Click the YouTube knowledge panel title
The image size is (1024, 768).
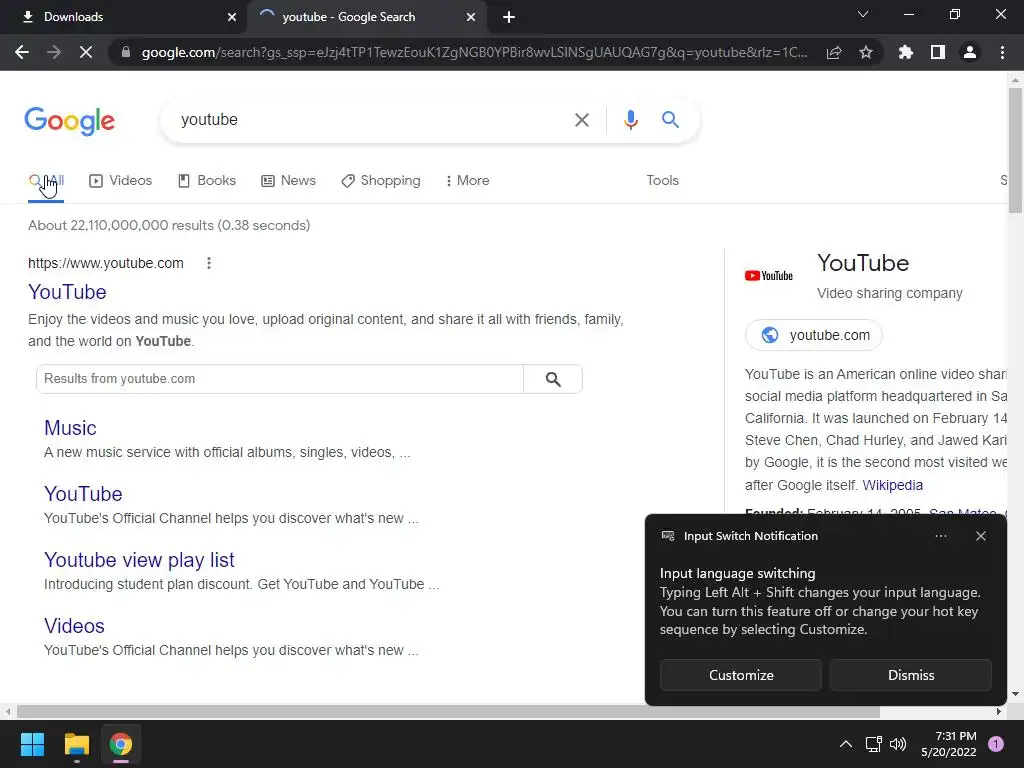click(x=863, y=263)
